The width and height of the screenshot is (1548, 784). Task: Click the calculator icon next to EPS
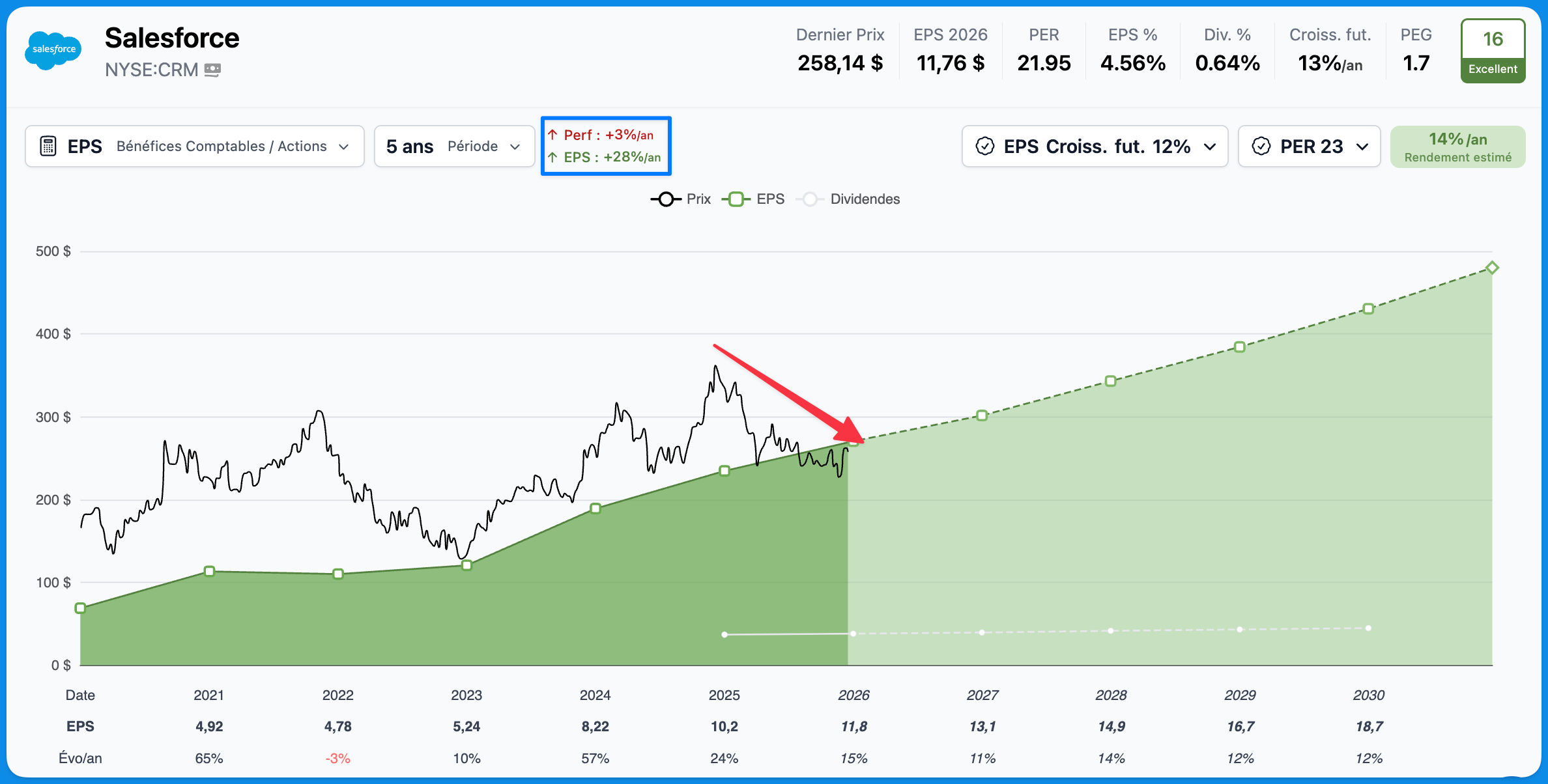click(x=48, y=146)
